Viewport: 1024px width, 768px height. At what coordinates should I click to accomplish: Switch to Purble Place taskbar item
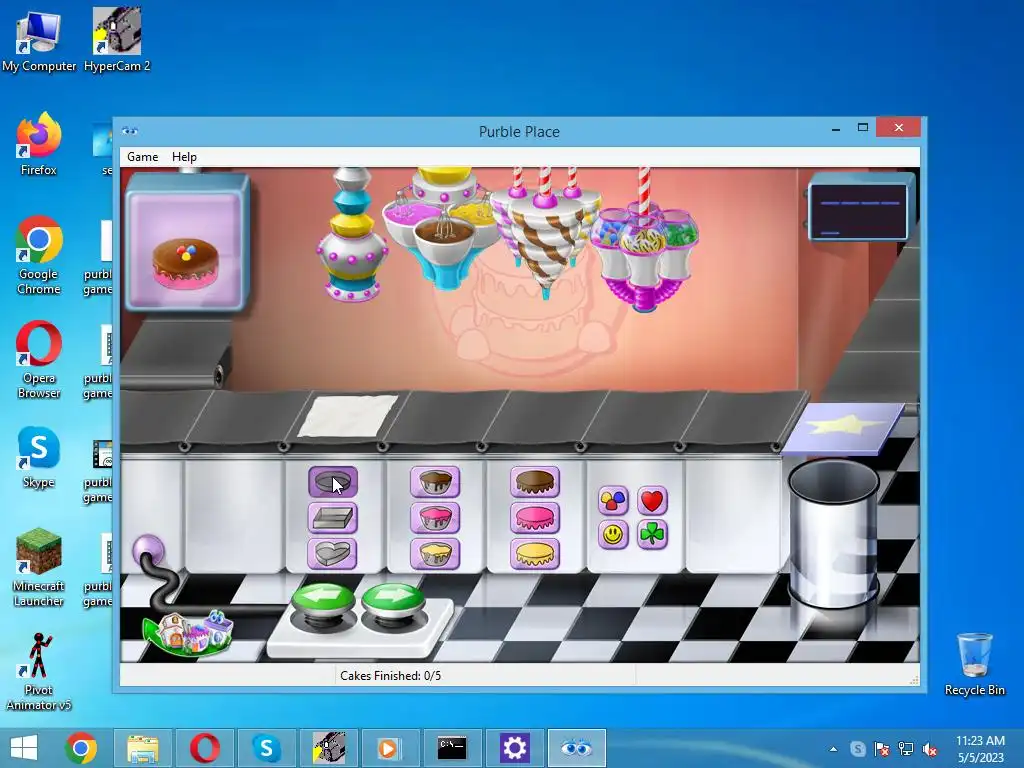(577, 748)
